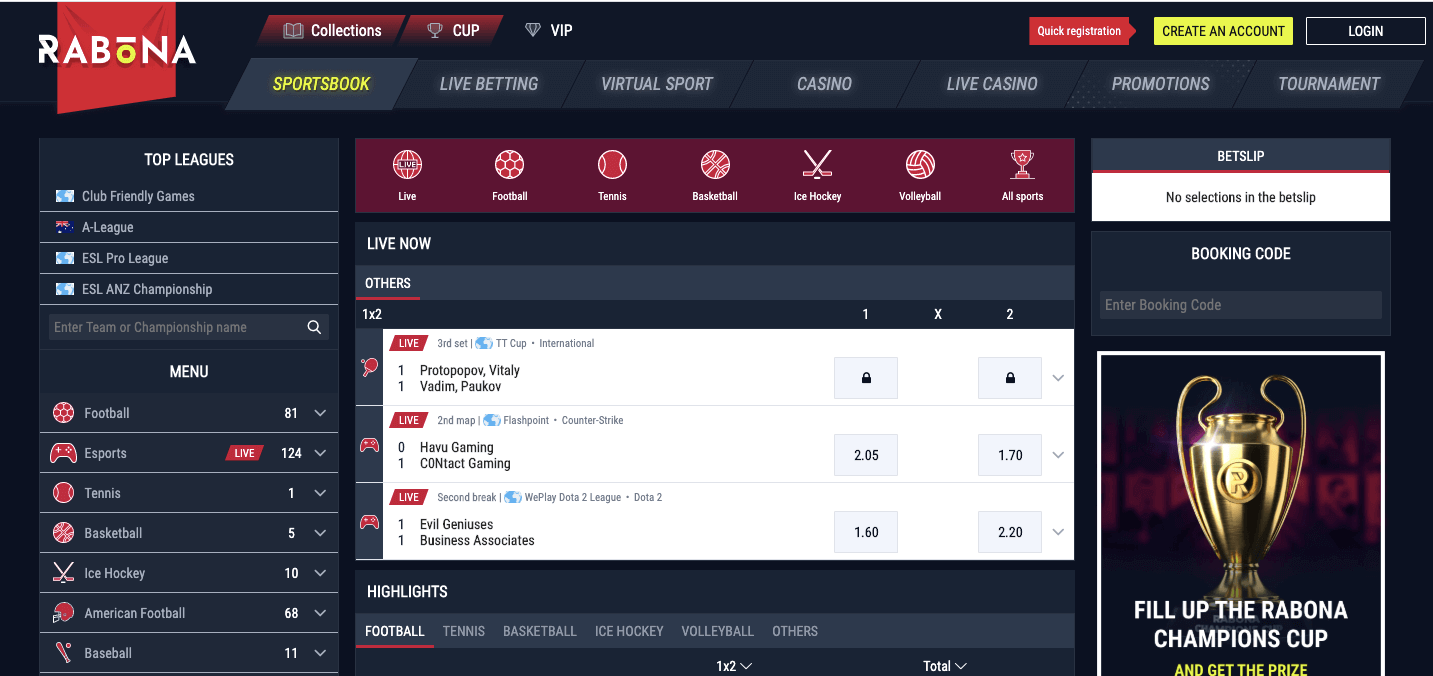Select the Basketball icon in sports bar
The width and height of the screenshot is (1433, 676).
[x=715, y=165]
